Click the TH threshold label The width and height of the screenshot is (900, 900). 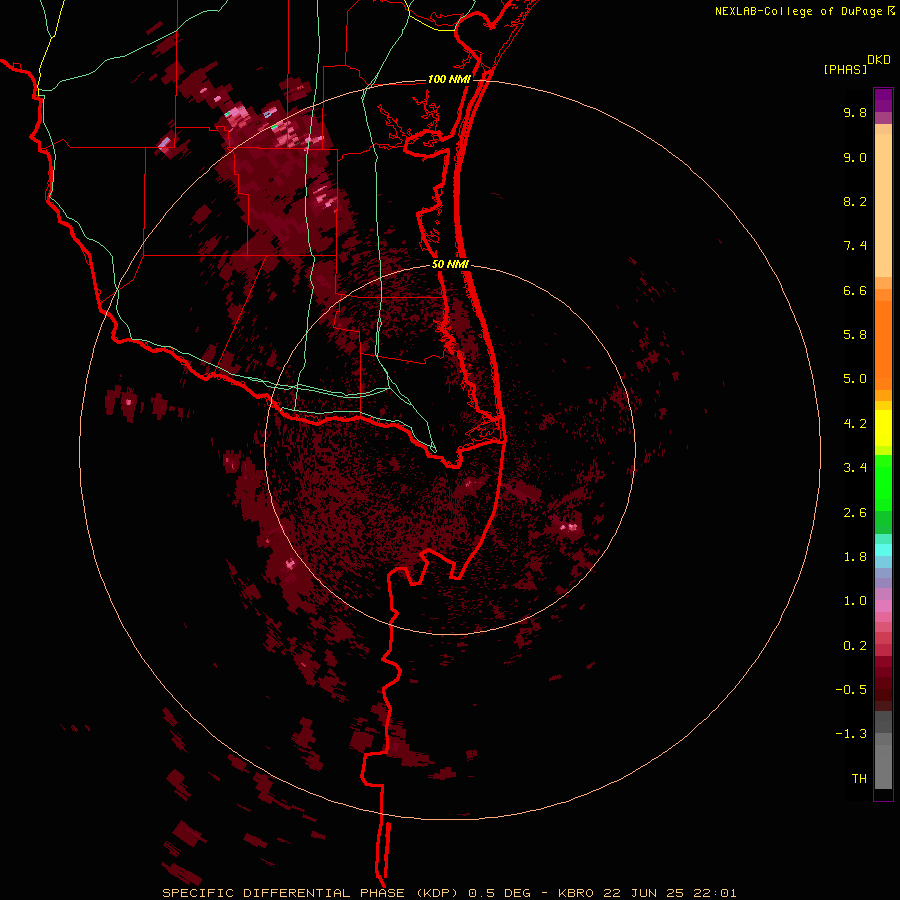click(x=859, y=779)
